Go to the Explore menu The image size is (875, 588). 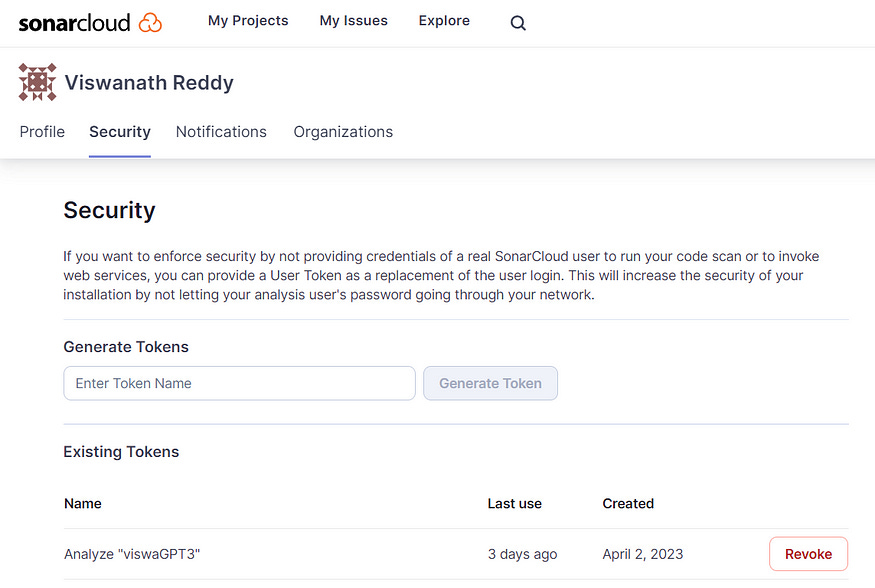pos(444,21)
